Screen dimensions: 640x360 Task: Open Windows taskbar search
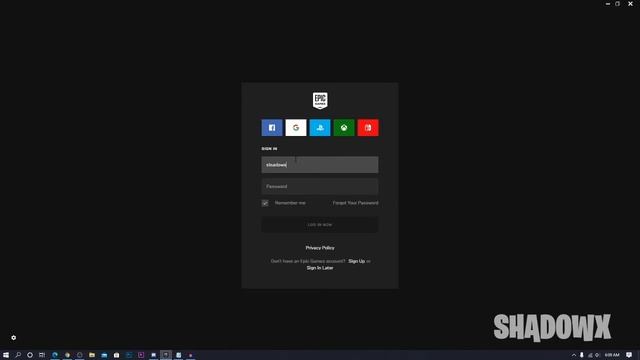pyautogui.click(x=18, y=355)
